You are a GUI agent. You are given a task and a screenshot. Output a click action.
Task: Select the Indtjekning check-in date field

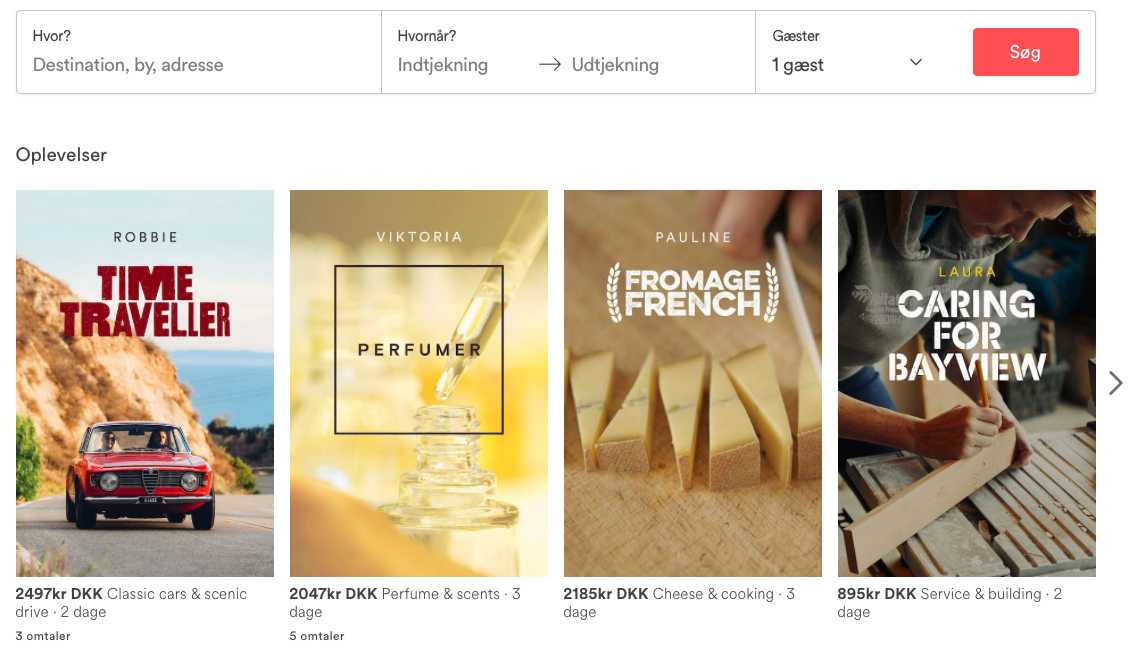[x=443, y=65]
